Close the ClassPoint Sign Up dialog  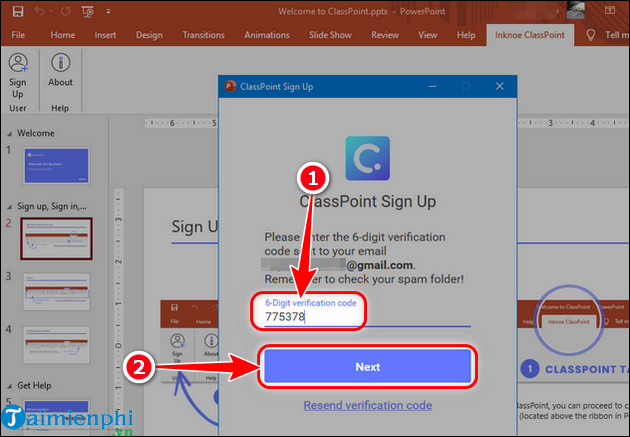pyautogui.click(x=500, y=87)
